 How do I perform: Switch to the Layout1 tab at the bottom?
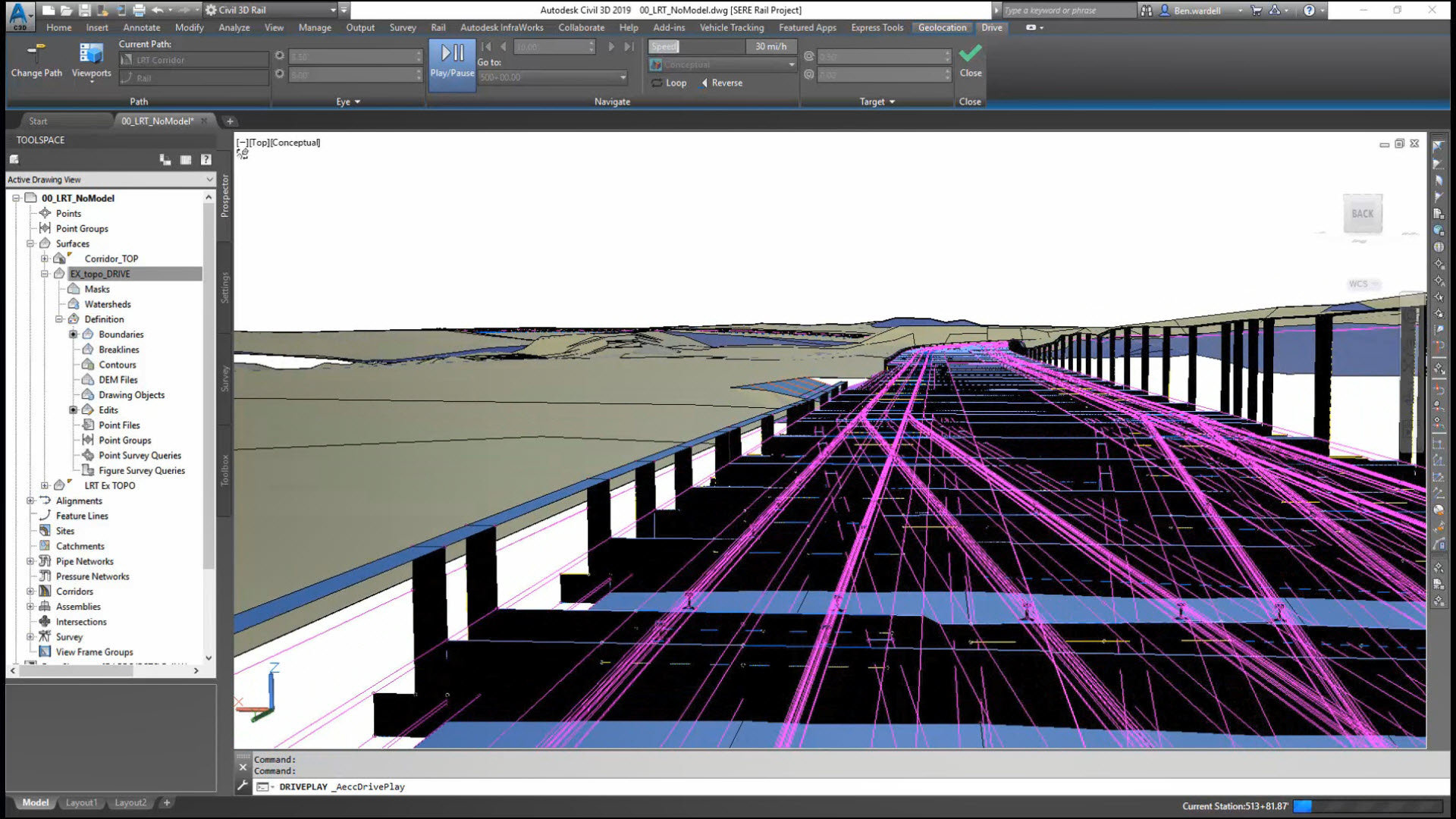click(x=81, y=802)
